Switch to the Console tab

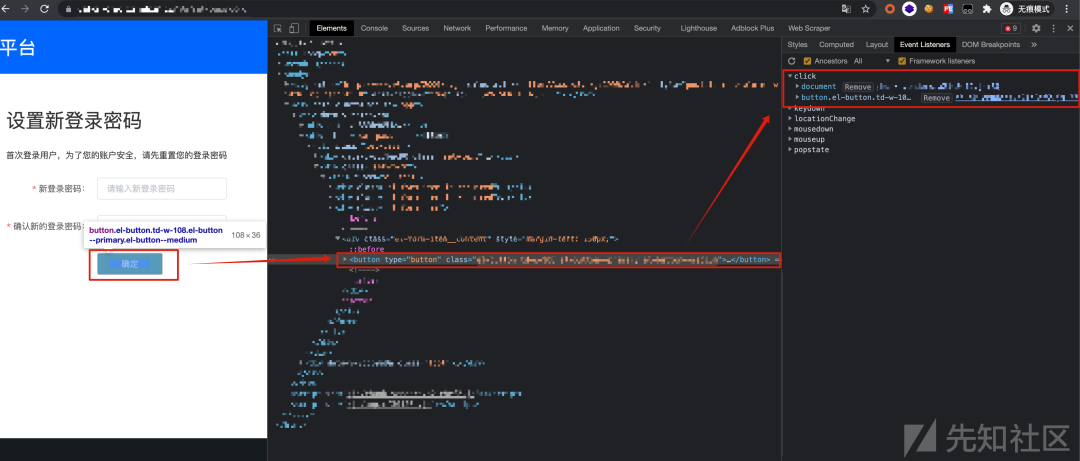point(374,28)
